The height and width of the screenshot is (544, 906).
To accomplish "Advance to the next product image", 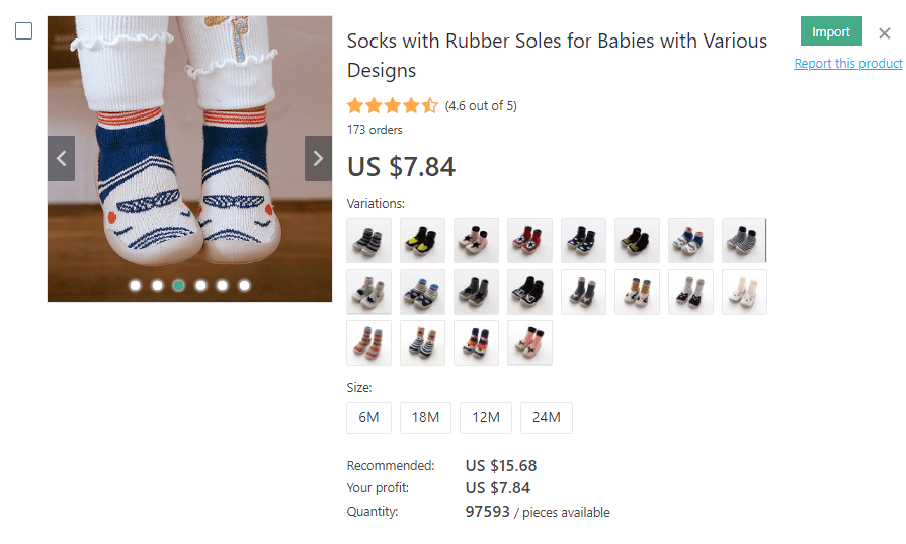I will pyautogui.click(x=318, y=158).
